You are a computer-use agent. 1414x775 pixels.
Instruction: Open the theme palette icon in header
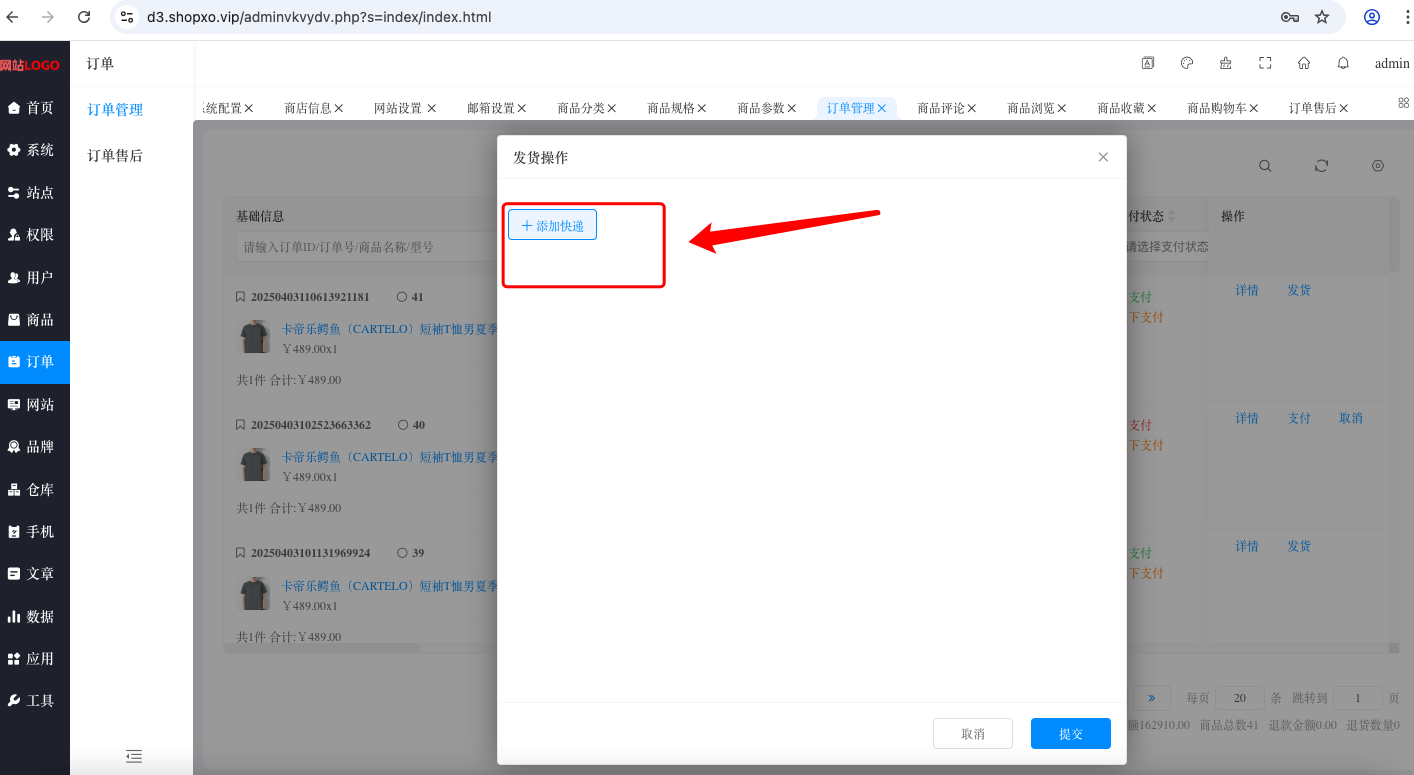pyautogui.click(x=1187, y=63)
